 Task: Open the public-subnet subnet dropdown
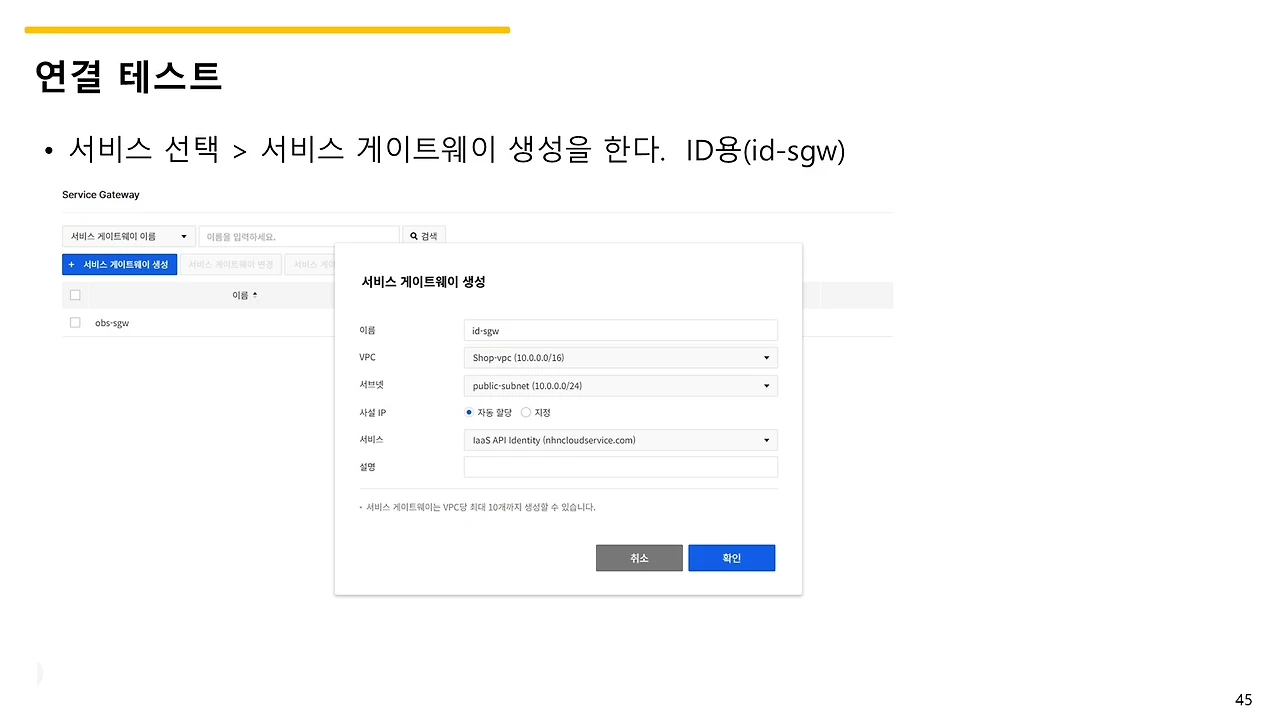click(620, 385)
